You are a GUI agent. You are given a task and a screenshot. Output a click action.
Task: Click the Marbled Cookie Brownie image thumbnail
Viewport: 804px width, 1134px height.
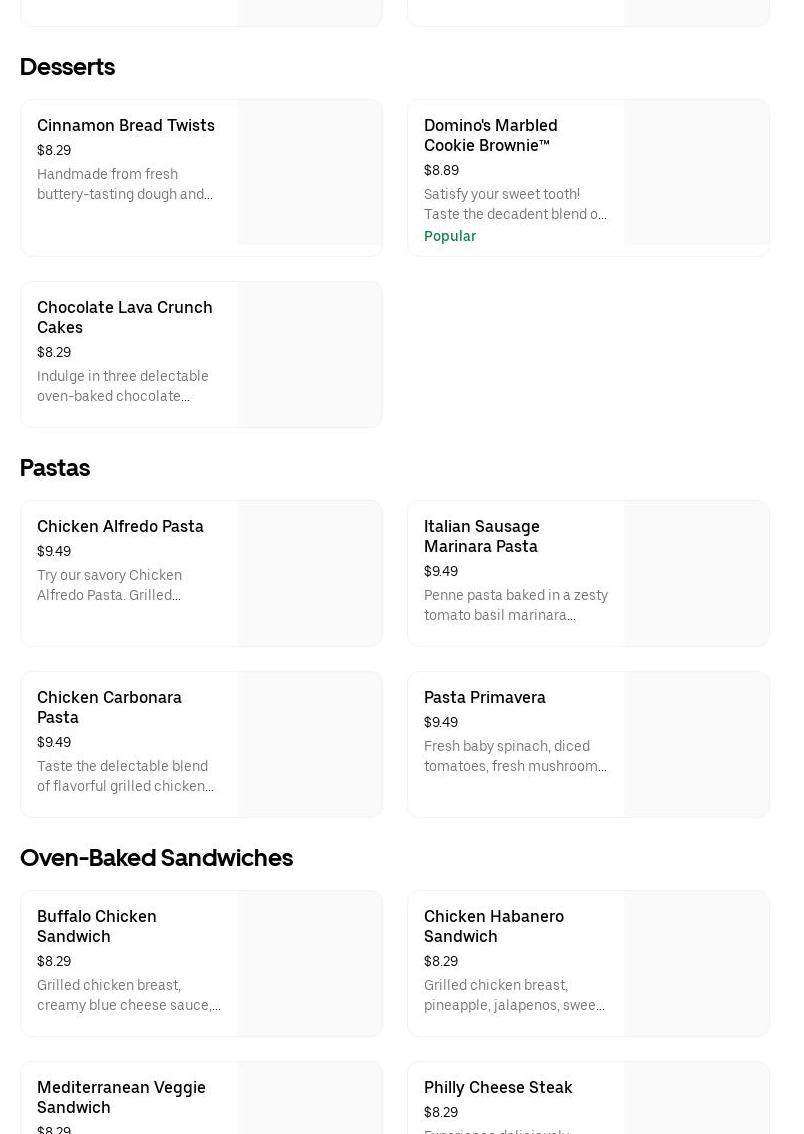(x=696, y=172)
